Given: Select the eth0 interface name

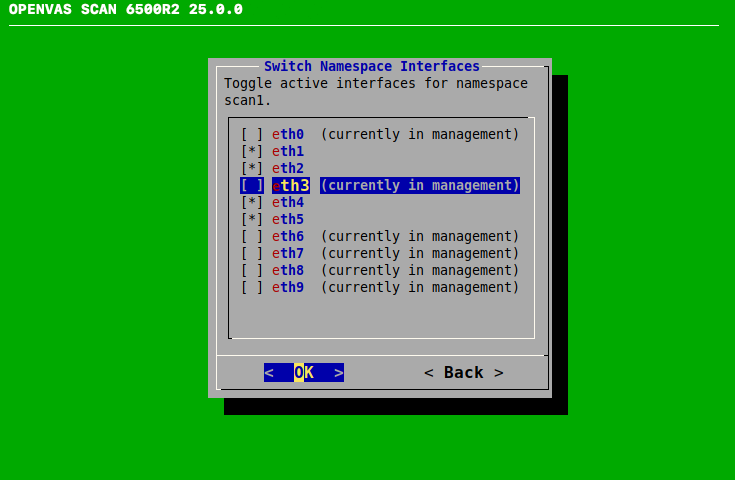Looking at the screenshot, I should [288, 134].
